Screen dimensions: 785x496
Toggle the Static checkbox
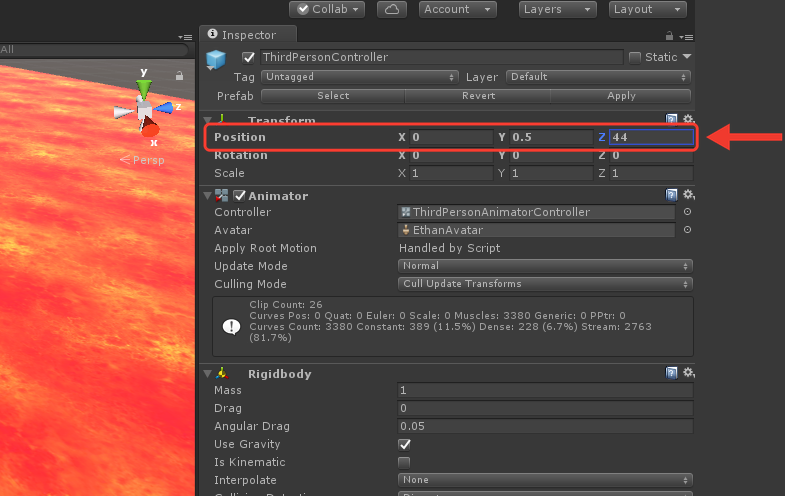tap(635, 58)
